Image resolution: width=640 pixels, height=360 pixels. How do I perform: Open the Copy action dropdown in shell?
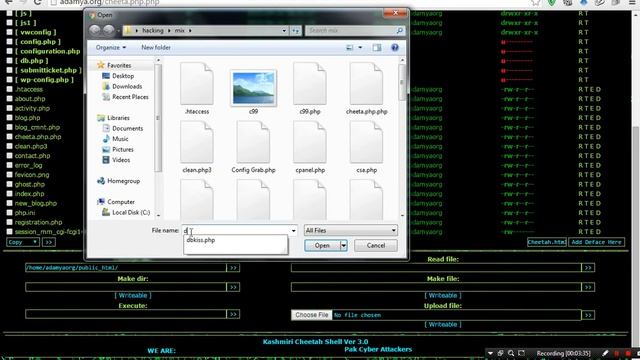(22, 242)
